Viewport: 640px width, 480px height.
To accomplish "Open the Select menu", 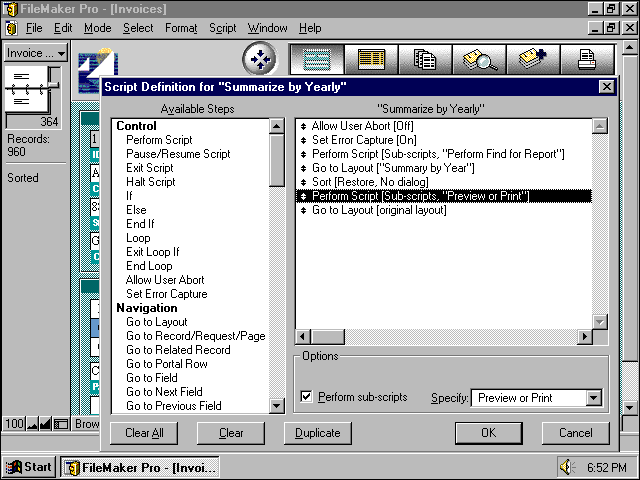I will [138, 28].
